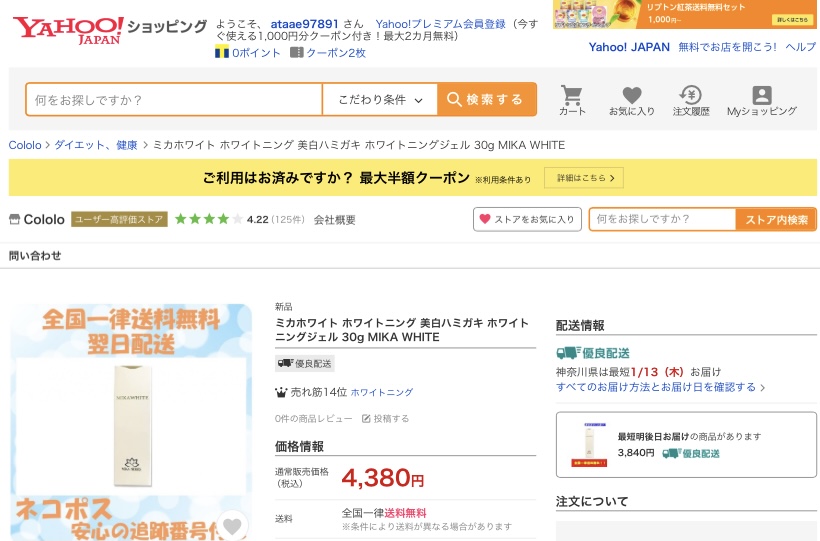Open the shopping cart icon
The width and height of the screenshot is (820, 541).
coord(571,96)
